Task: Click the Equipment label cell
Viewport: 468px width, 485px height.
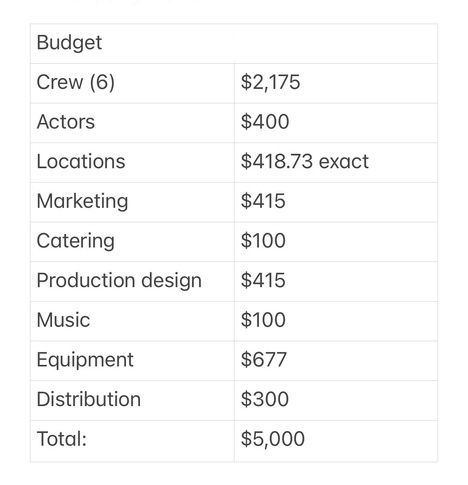Action: (132, 361)
